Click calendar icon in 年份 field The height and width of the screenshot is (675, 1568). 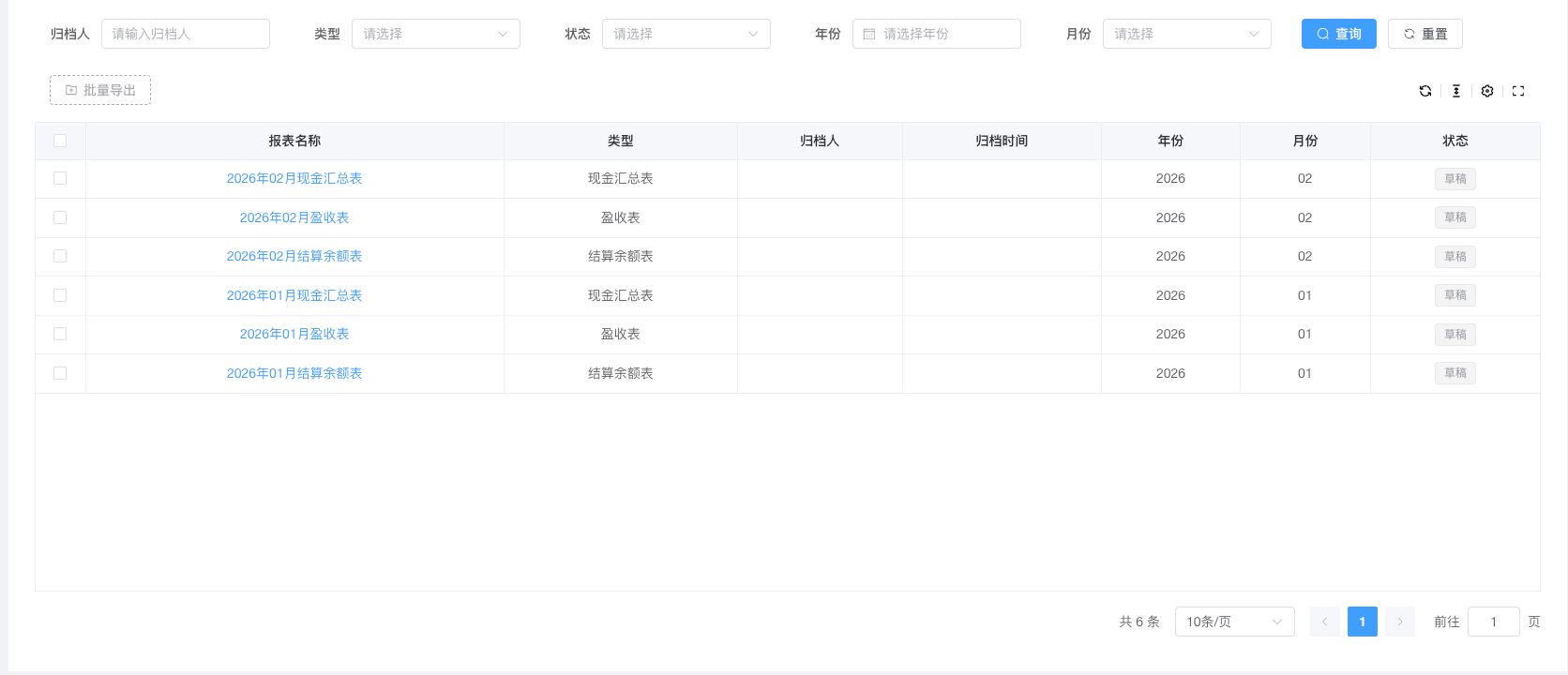[869, 34]
